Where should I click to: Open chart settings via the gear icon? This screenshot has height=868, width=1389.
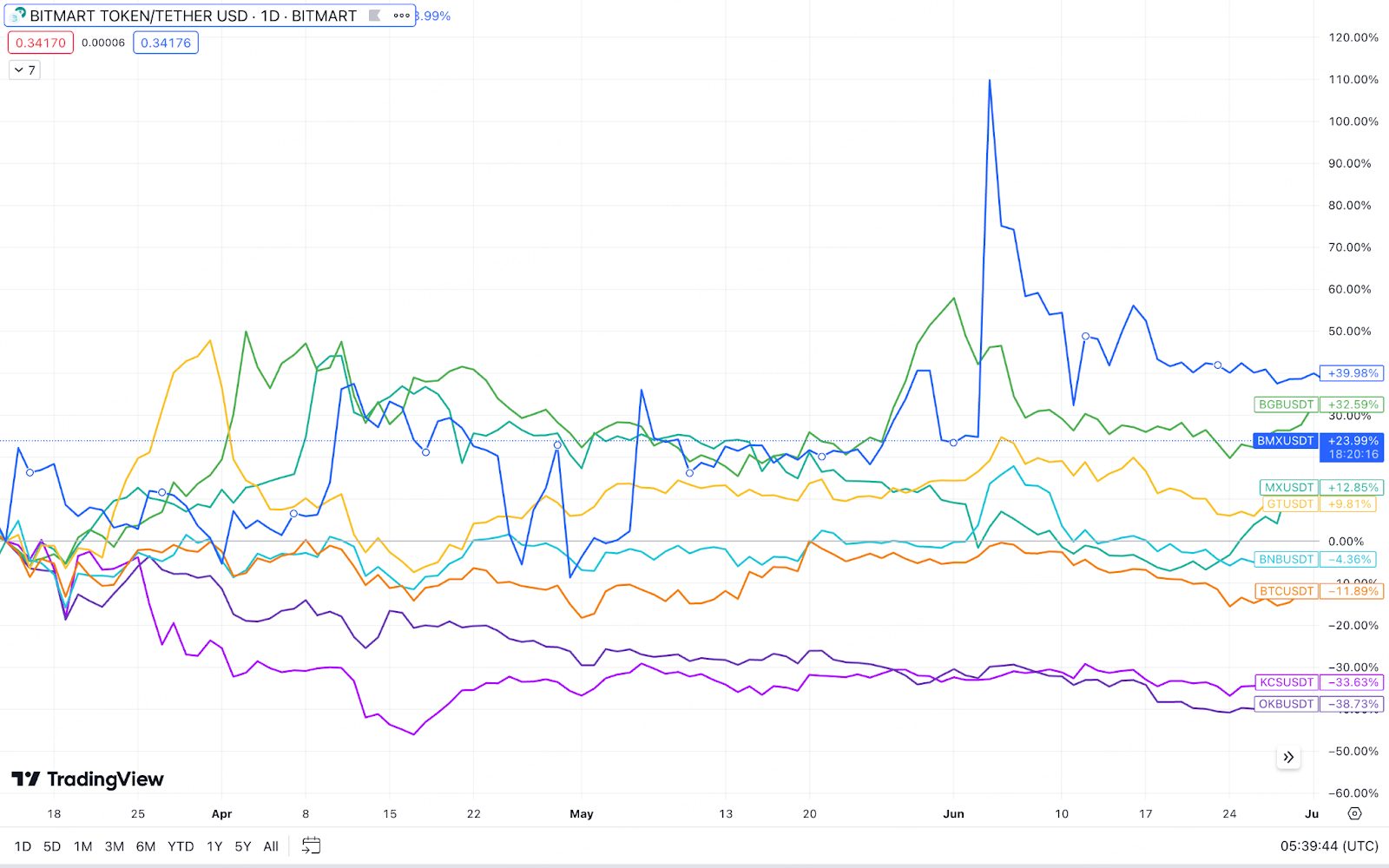[1353, 814]
